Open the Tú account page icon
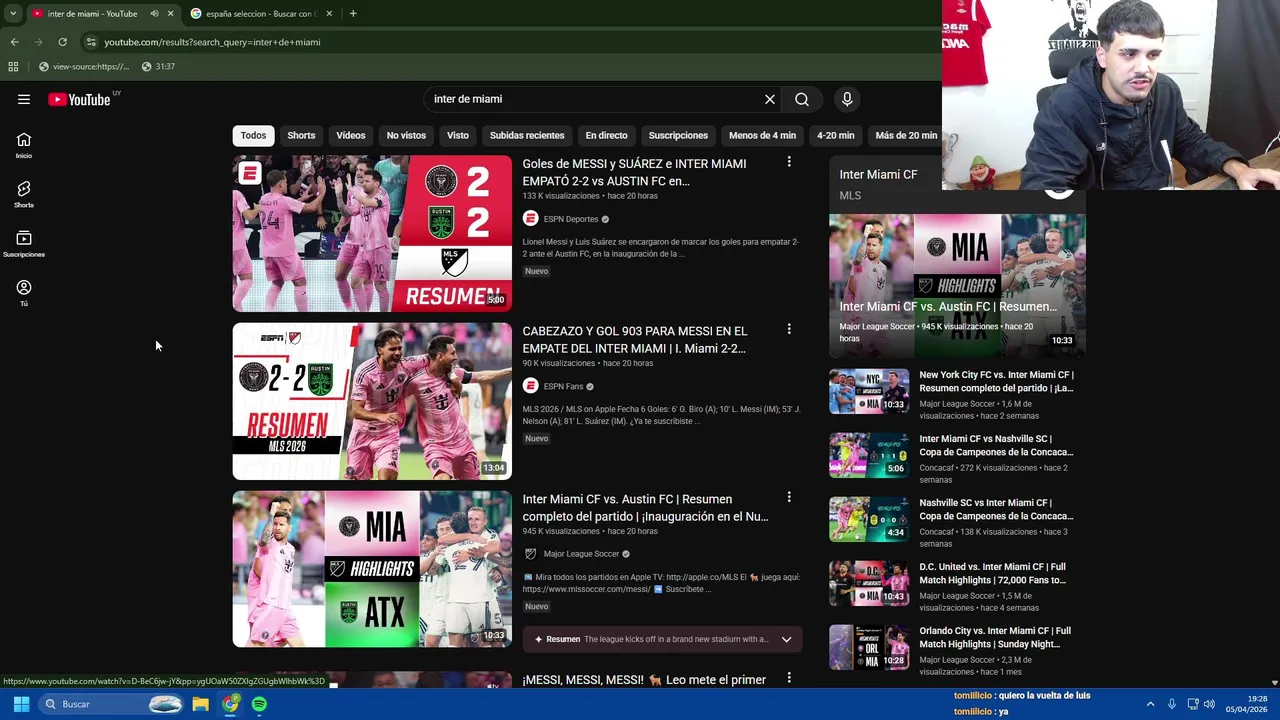 24,293
